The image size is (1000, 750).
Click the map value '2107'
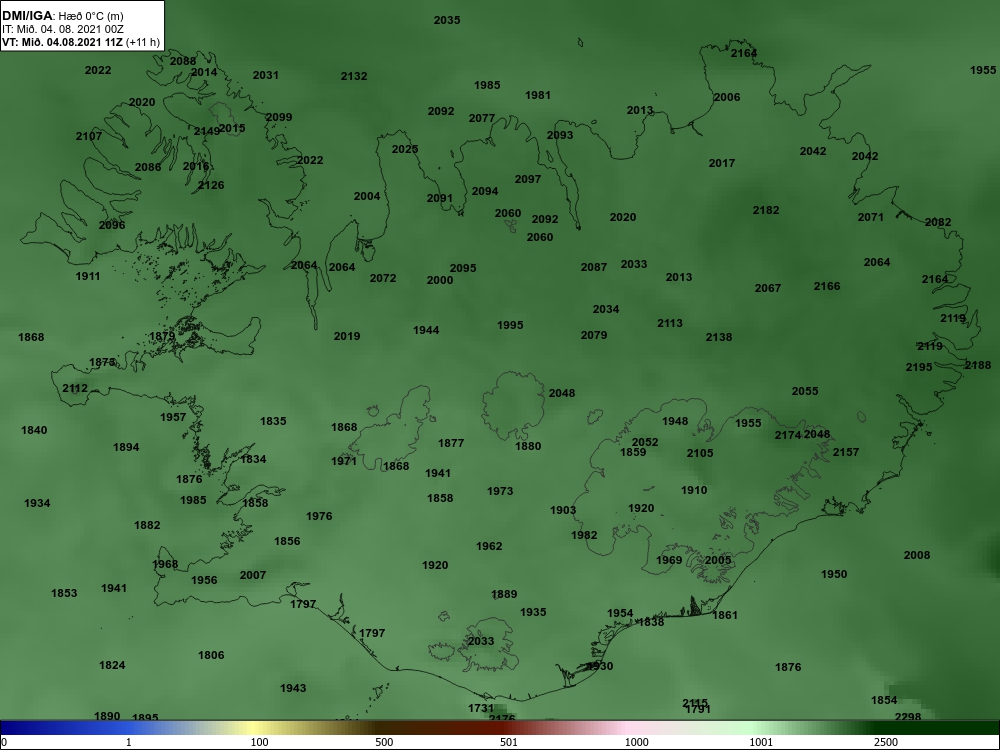pos(89,136)
